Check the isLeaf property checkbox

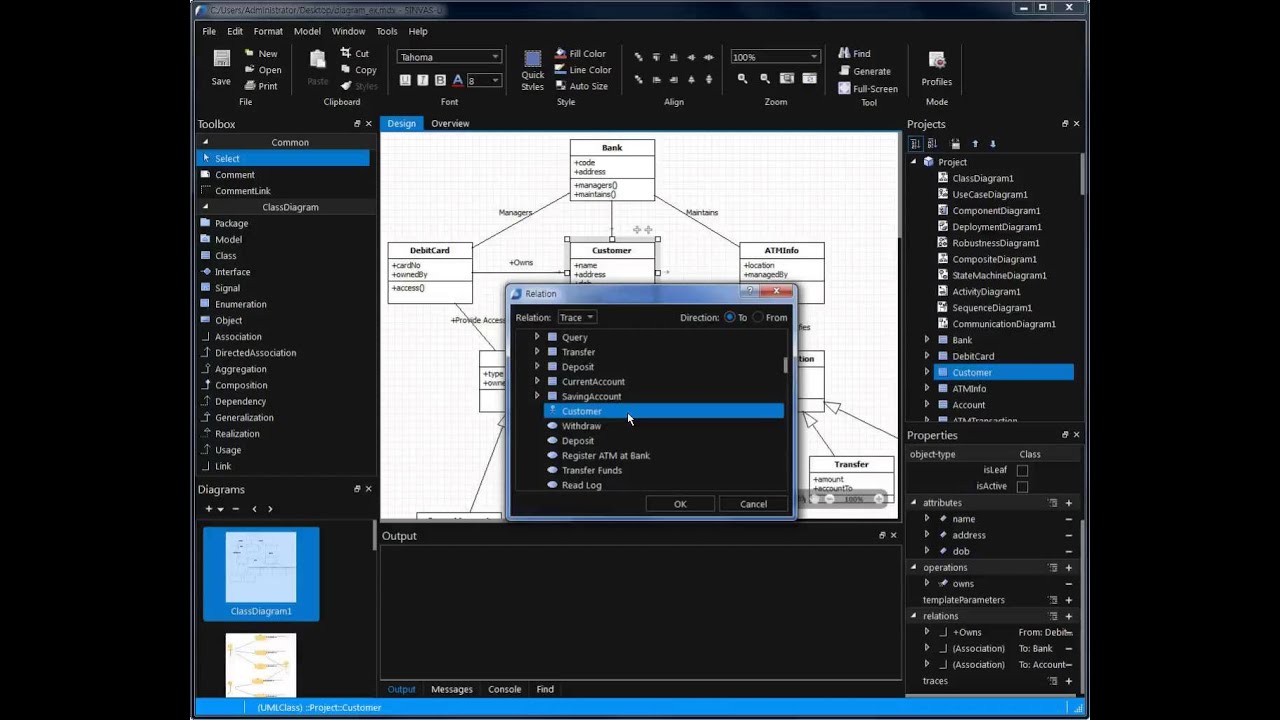coord(1022,470)
